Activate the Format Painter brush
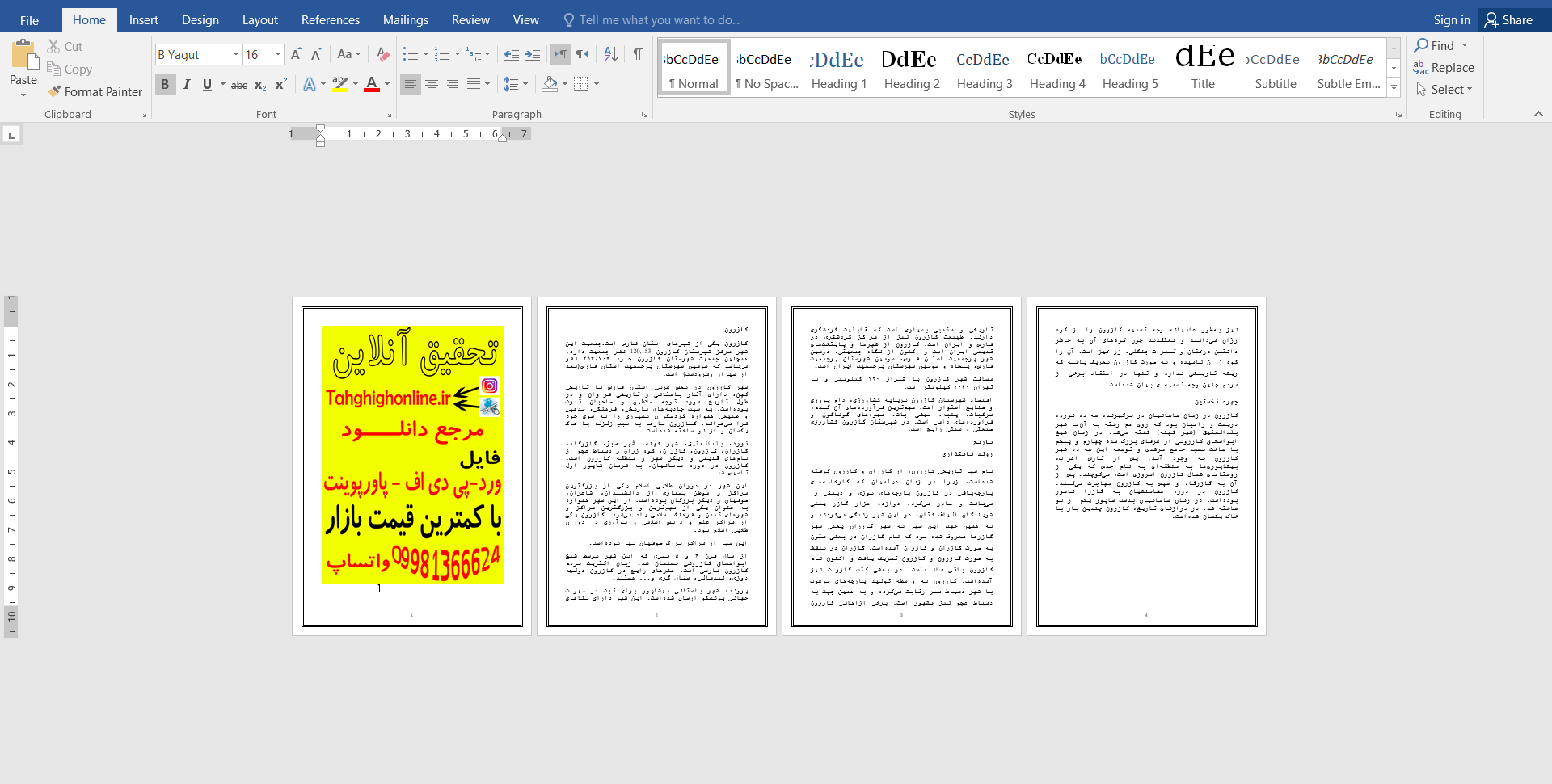 click(x=54, y=92)
